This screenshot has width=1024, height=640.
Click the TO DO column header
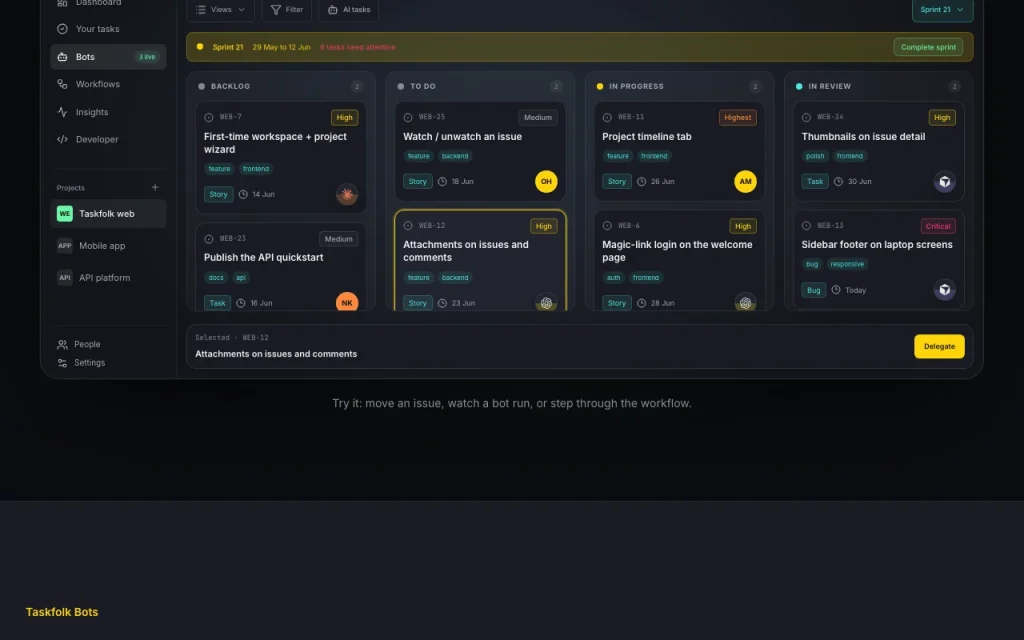(423, 86)
